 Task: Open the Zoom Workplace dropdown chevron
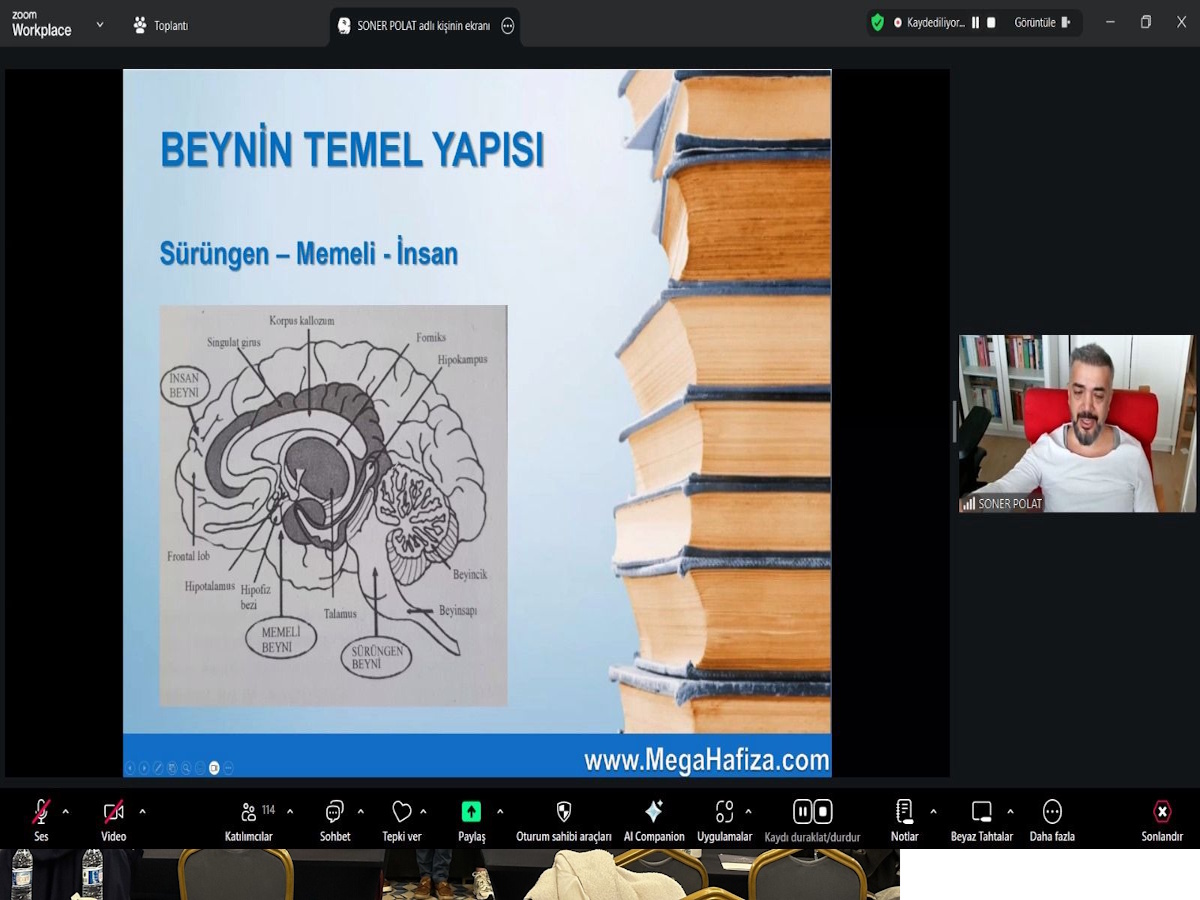pos(100,24)
